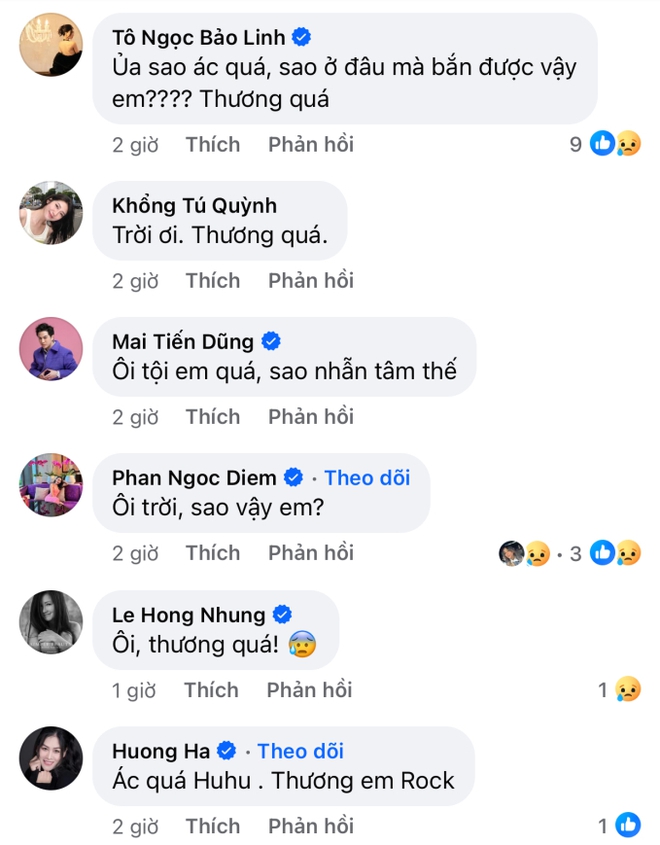
Task: Reply to Khổng Tú Quỳnh's comment
Action: 311,281
